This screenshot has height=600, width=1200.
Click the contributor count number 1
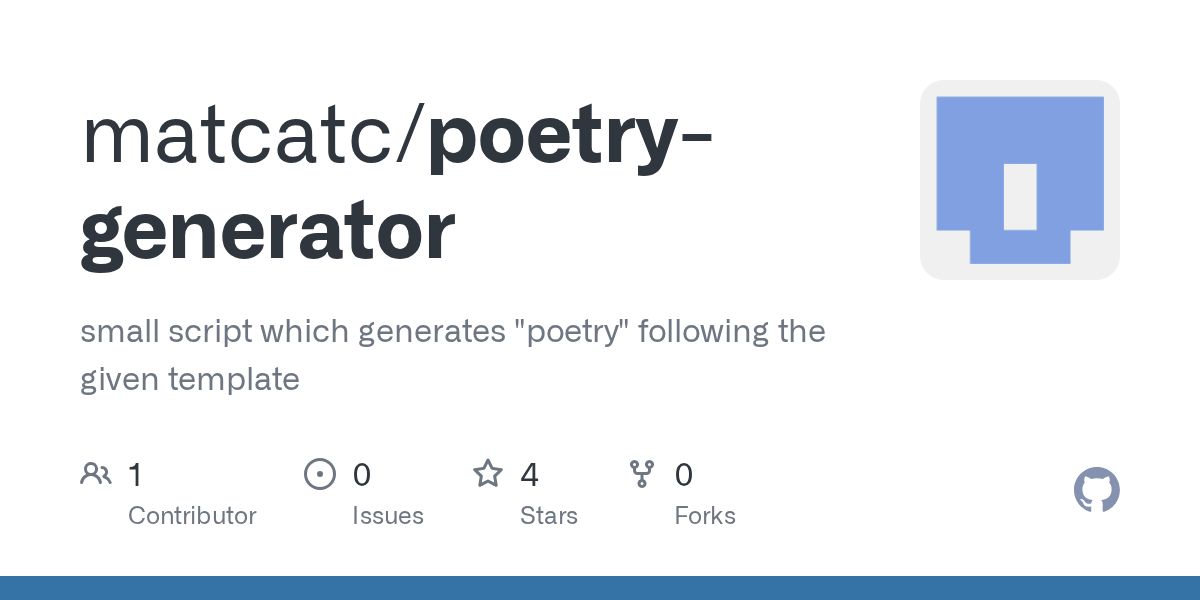(x=135, y=474)
